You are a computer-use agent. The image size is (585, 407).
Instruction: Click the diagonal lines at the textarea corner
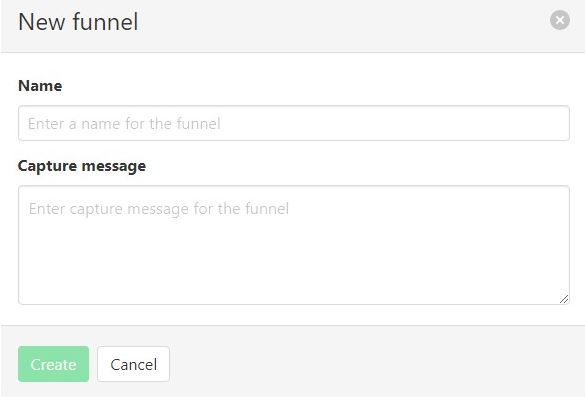tap(564, 299)
